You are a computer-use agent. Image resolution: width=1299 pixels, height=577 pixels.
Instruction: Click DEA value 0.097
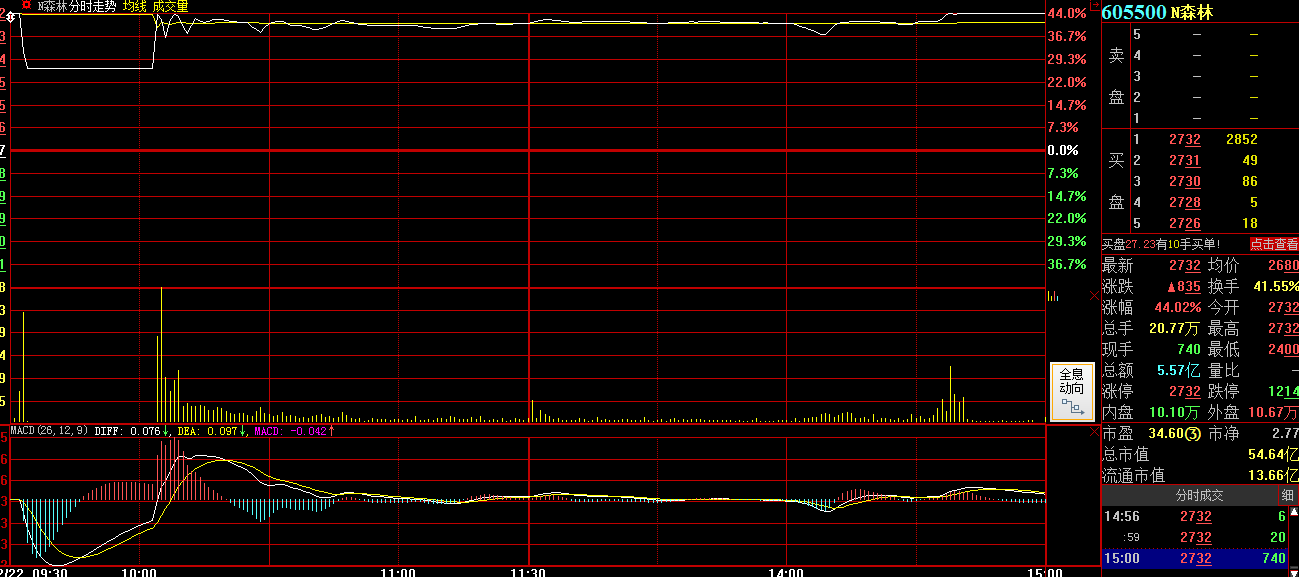point(223,432)
